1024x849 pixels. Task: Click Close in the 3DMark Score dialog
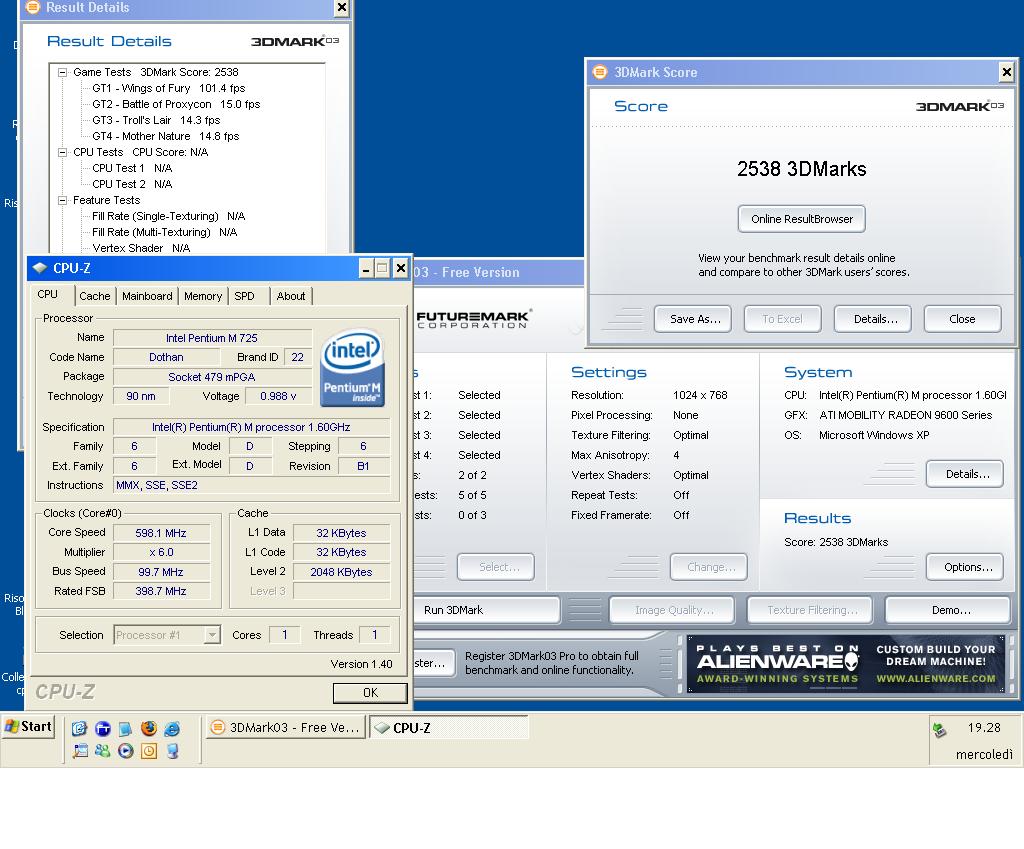(x=963, y=319)
